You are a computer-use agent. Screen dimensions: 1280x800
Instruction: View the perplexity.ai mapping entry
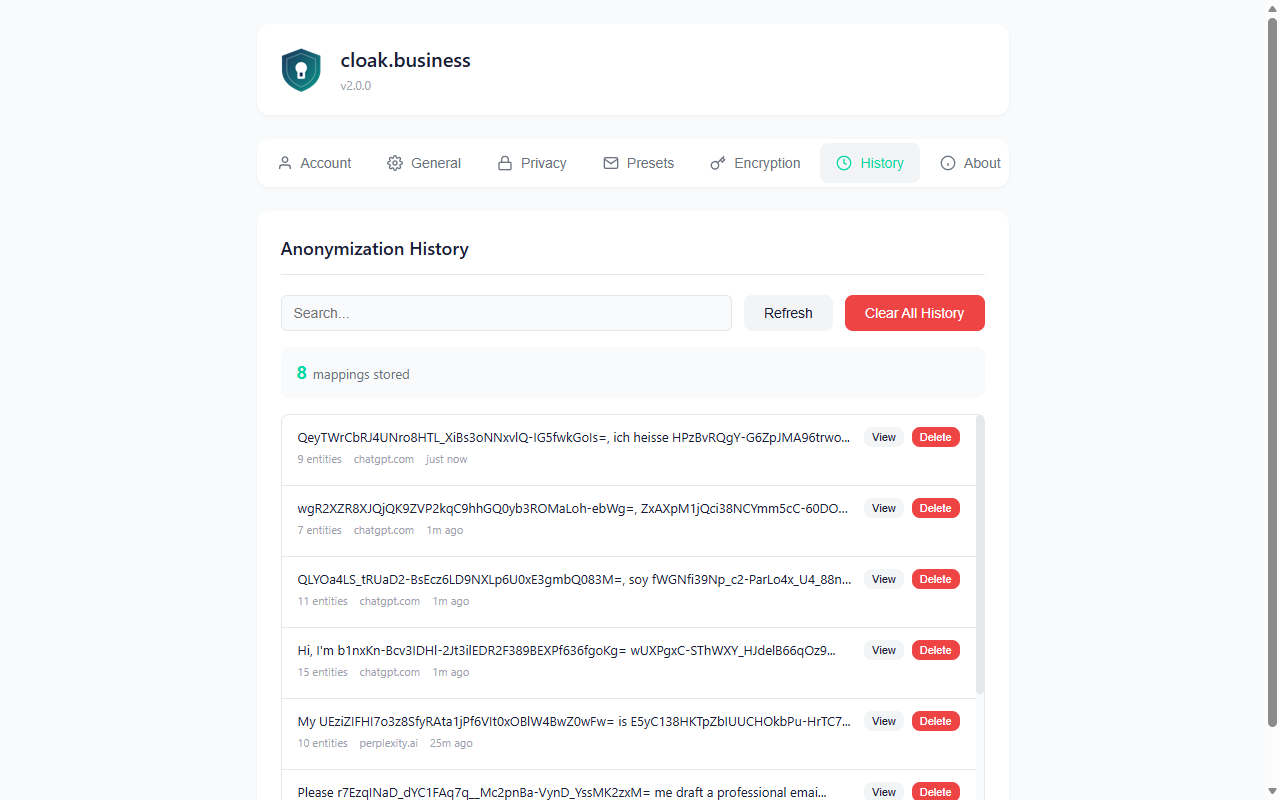point(883,721)
